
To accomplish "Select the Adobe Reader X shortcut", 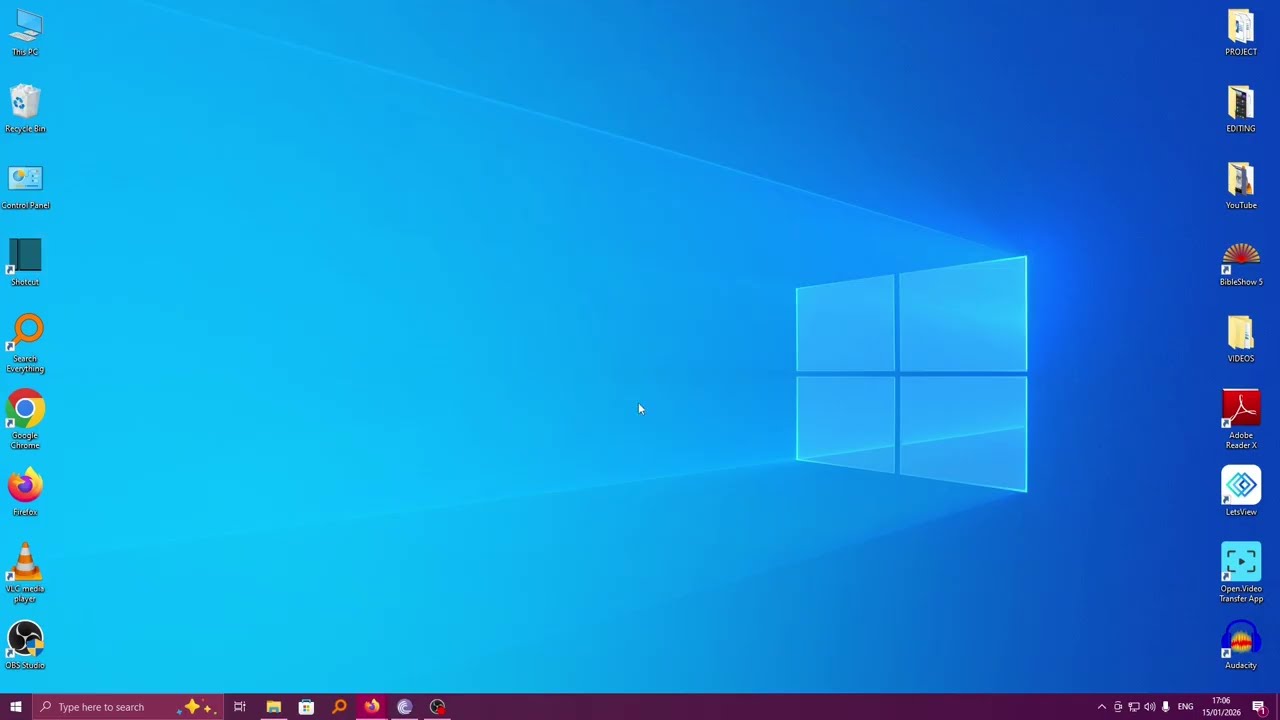I will [1241, 420].
